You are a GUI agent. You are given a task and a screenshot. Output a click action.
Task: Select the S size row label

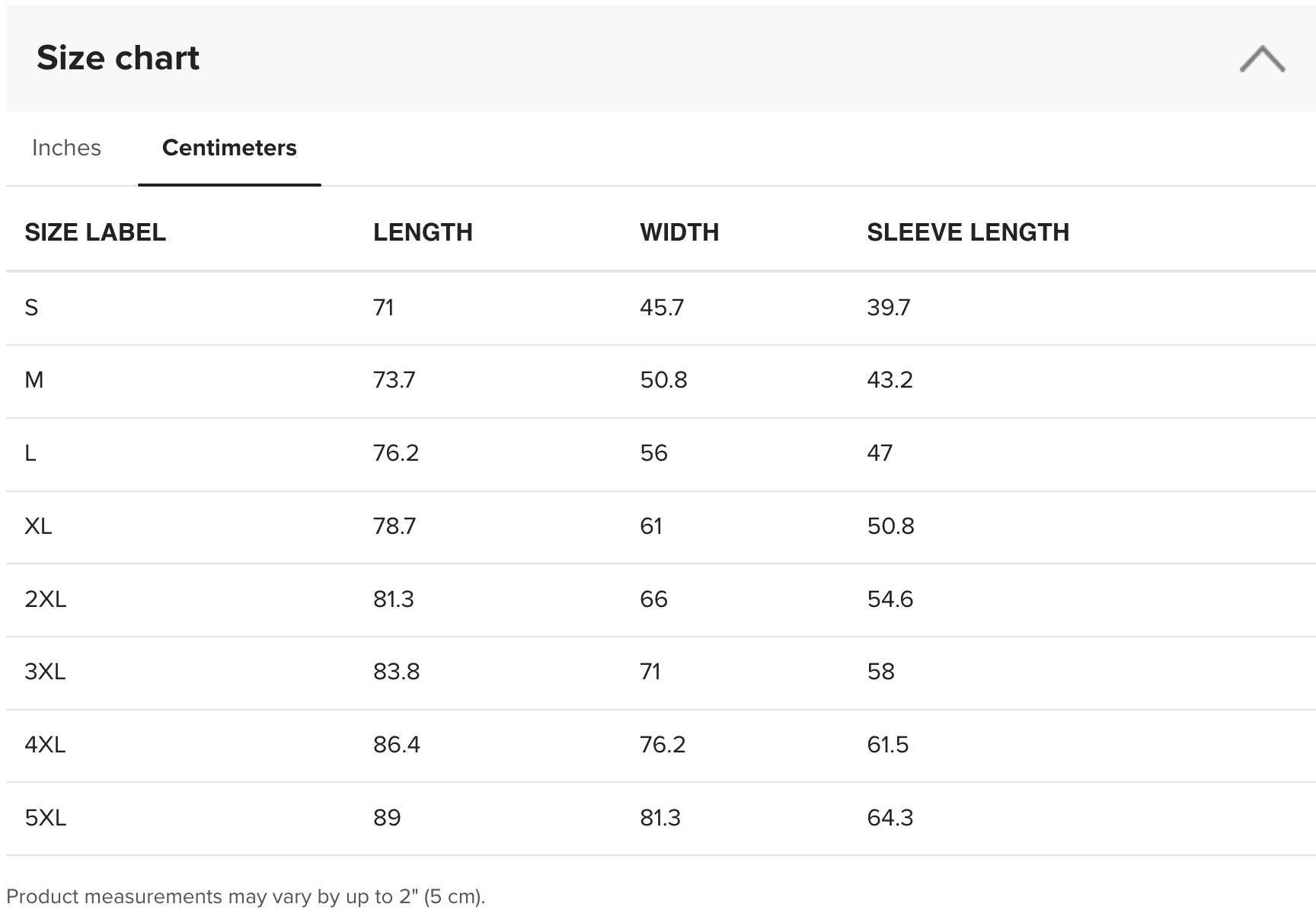(x=31, y=308)
